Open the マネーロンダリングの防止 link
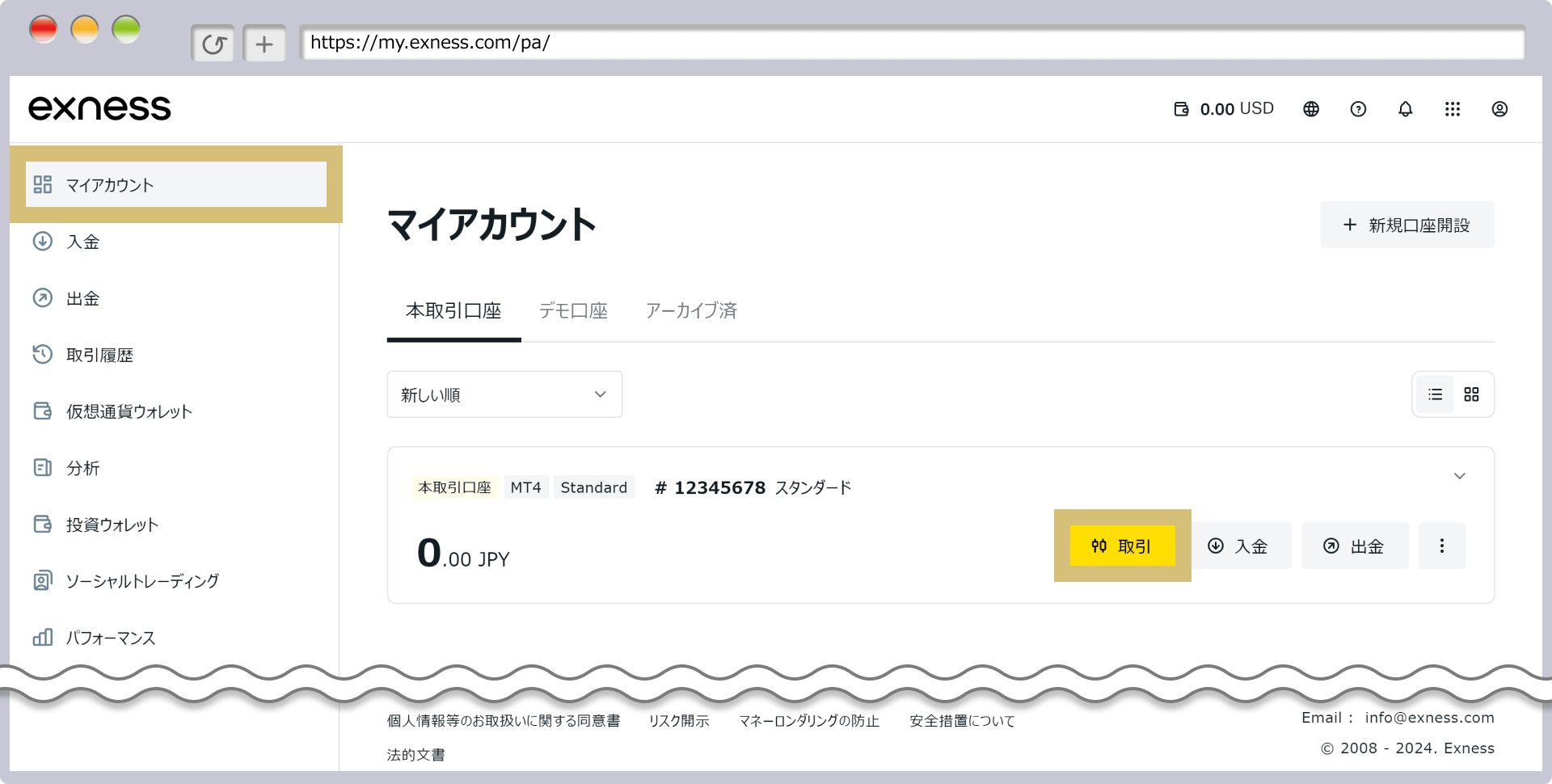Screen dimensions: 1552x784 click(x=809, y=721)
